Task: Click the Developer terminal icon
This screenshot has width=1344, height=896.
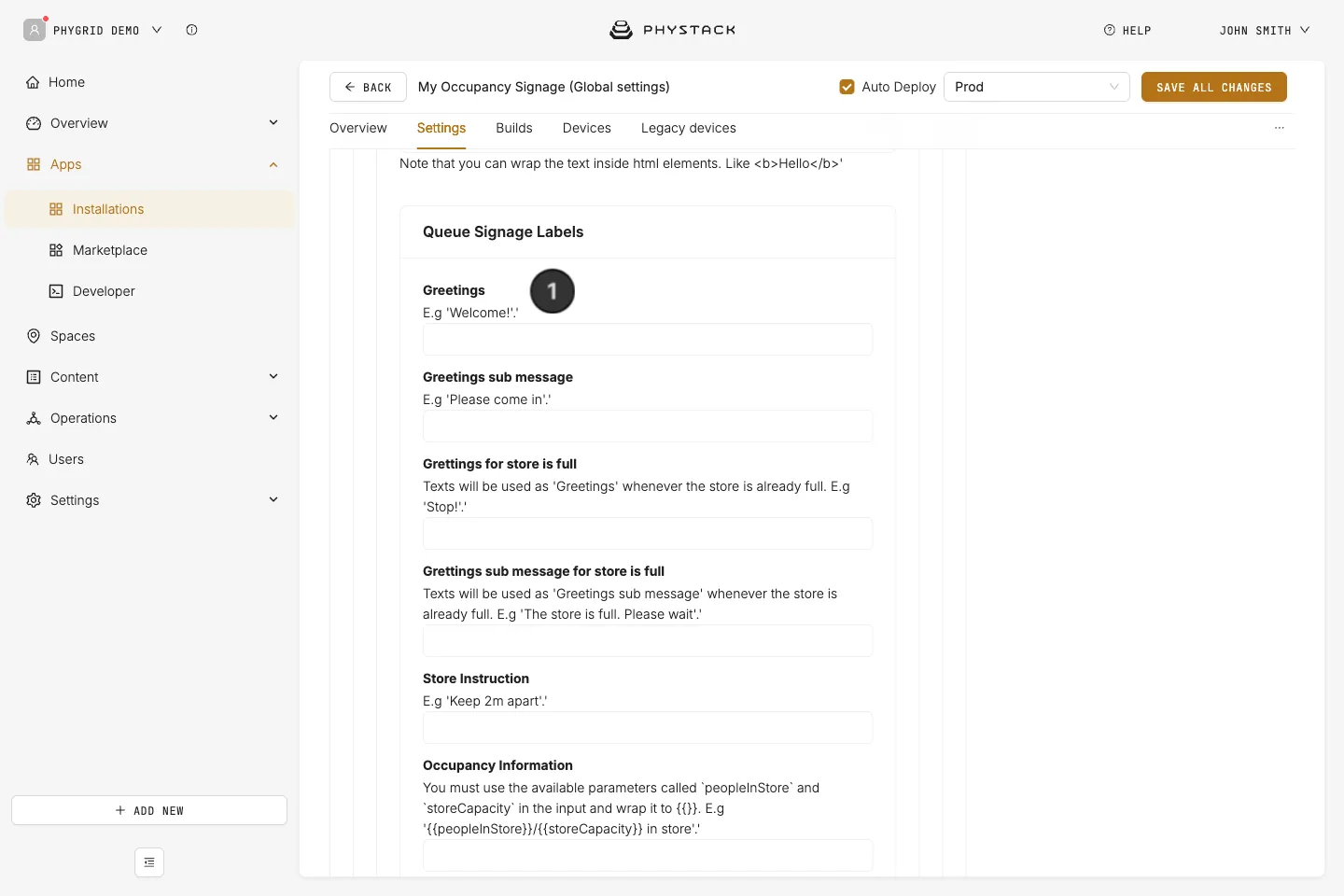Action: pyautogui.click(x=56, y=291)
